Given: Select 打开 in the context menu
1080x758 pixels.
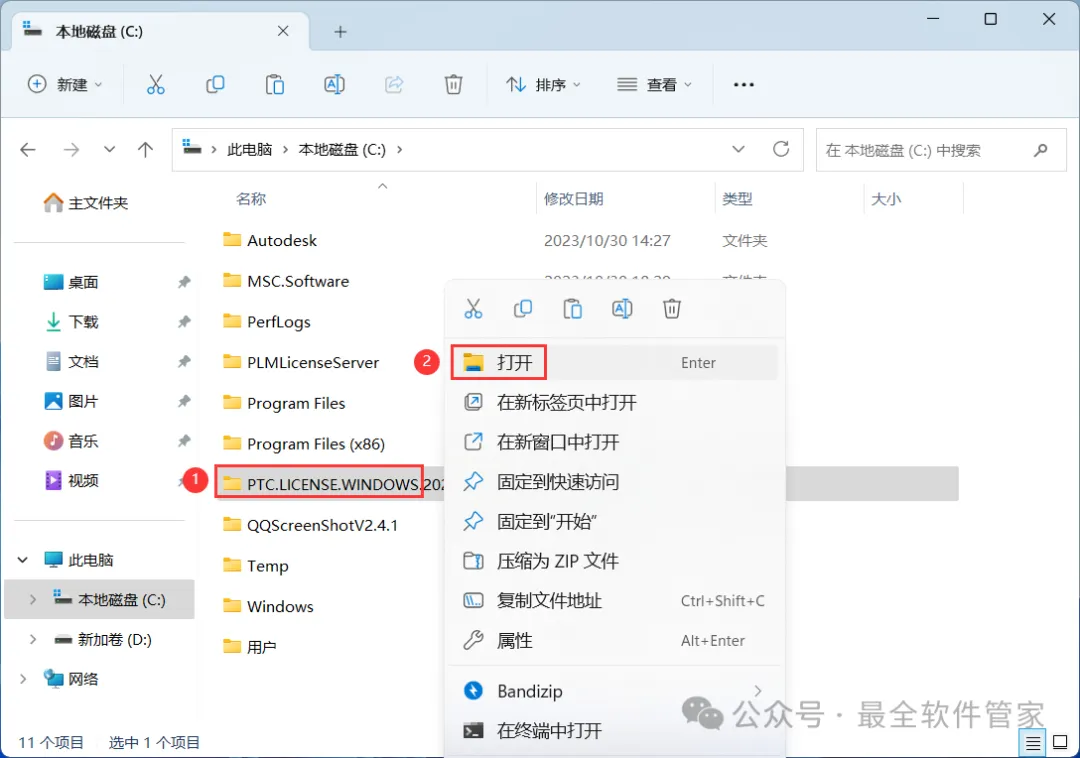Looking at the screenshot, I should coord(614,362).
